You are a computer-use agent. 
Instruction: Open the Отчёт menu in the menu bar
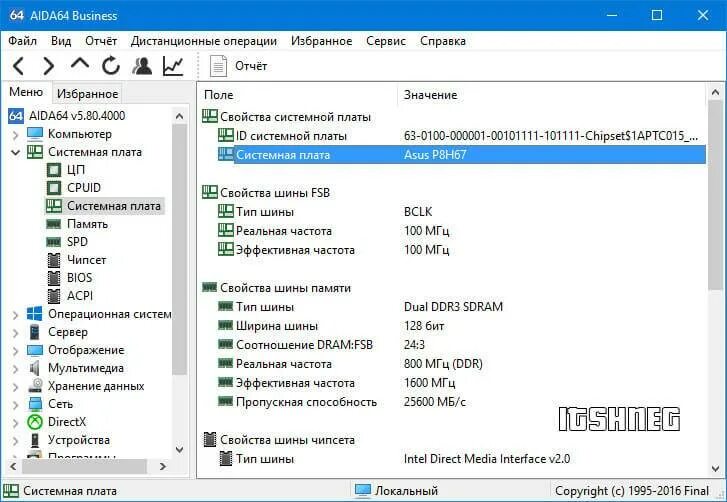tap(101, 41)
